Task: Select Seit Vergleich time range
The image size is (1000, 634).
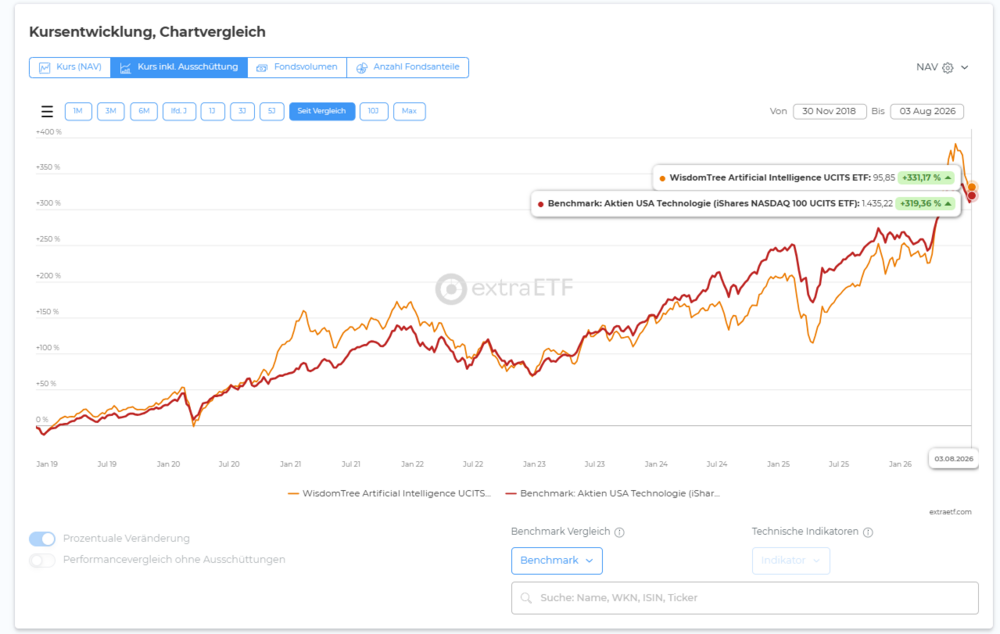Action: point(322,111)
